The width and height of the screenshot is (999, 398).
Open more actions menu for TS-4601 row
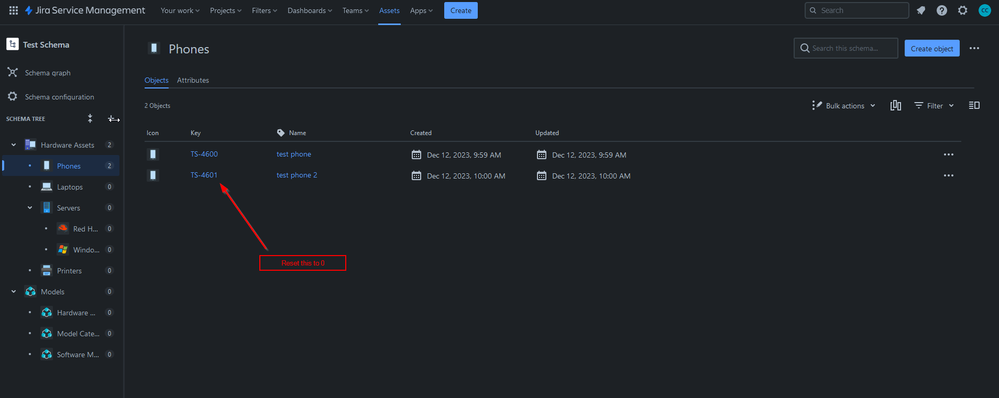[x=949, y=175]
